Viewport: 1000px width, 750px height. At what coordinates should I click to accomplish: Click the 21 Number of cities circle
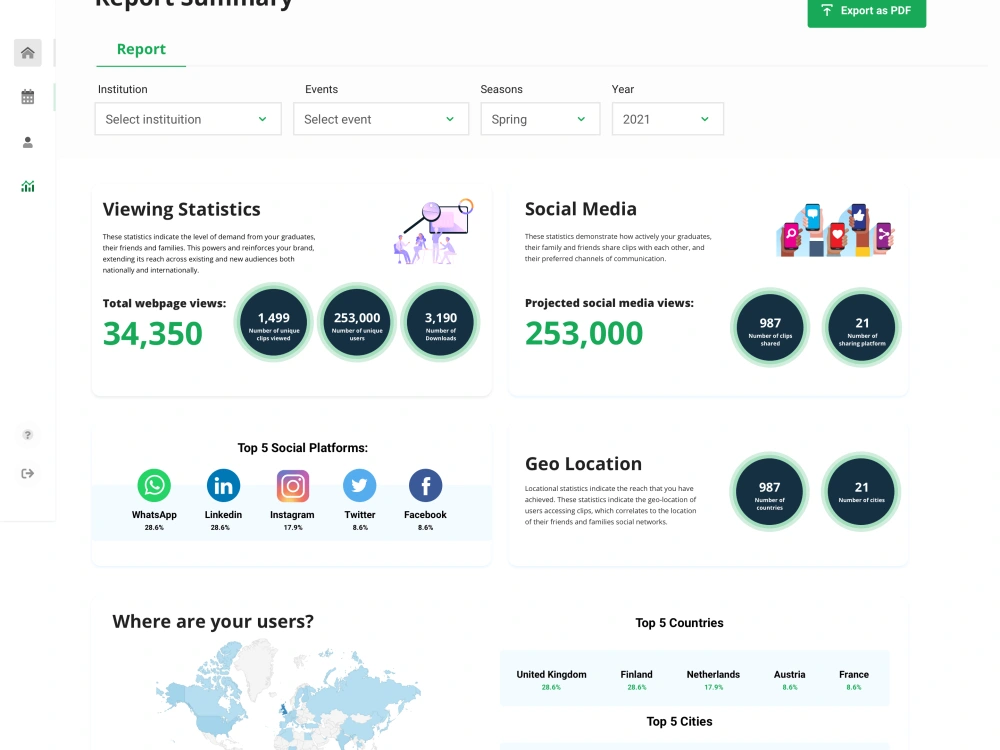tap(861, 492)
